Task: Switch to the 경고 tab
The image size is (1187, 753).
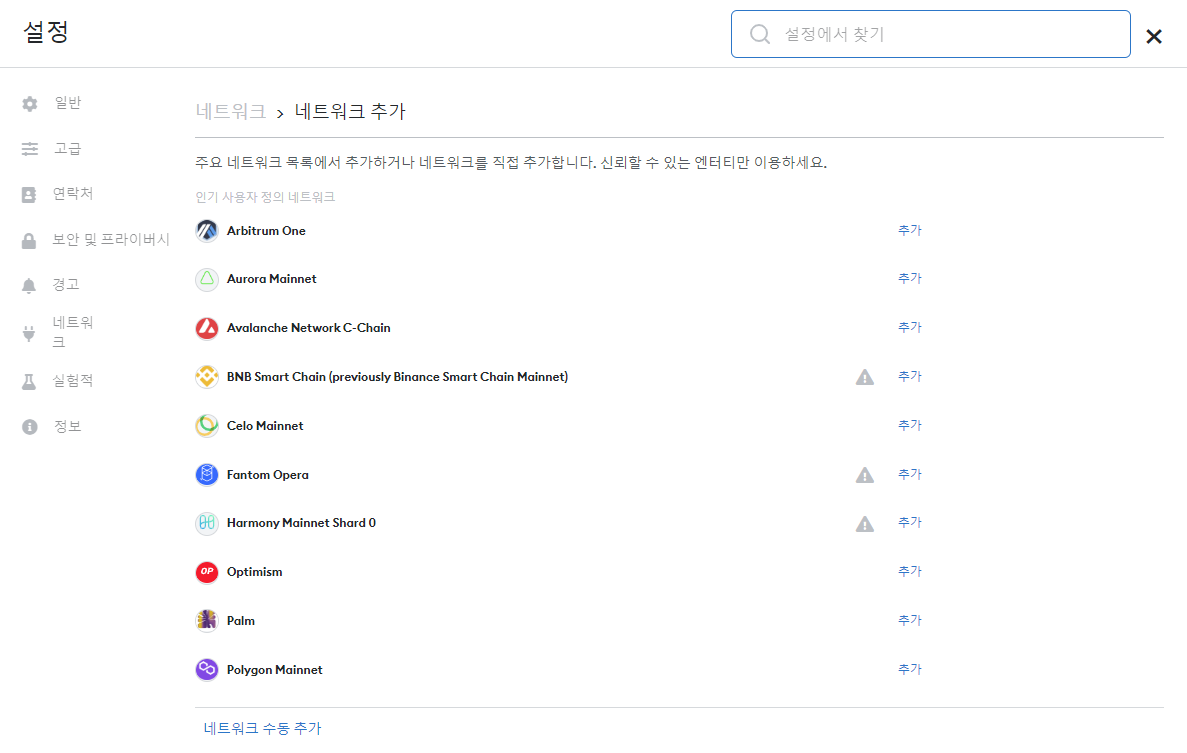Action: pyautogui.click(x=66, y=285)
